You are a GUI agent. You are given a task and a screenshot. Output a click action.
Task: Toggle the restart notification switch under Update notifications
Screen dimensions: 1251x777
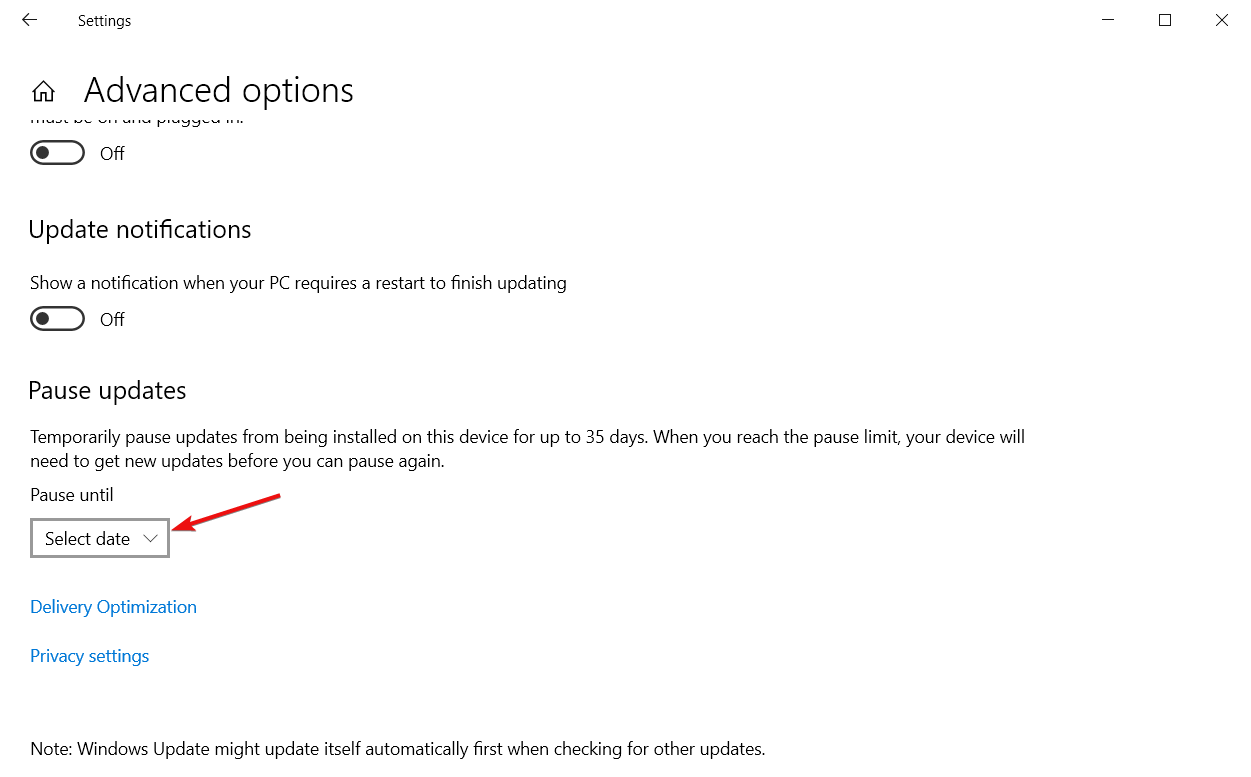coord(57,319)
